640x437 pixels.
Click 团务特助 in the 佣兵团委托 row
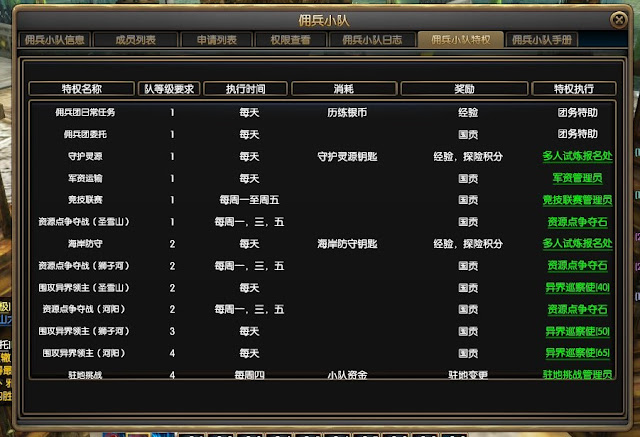pyautogui.click(x=578, y=134)
